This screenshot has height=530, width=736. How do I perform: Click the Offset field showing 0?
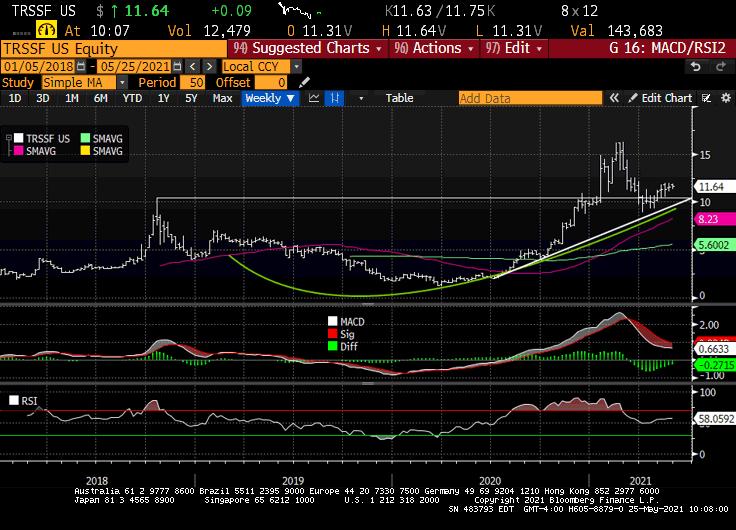271,83
